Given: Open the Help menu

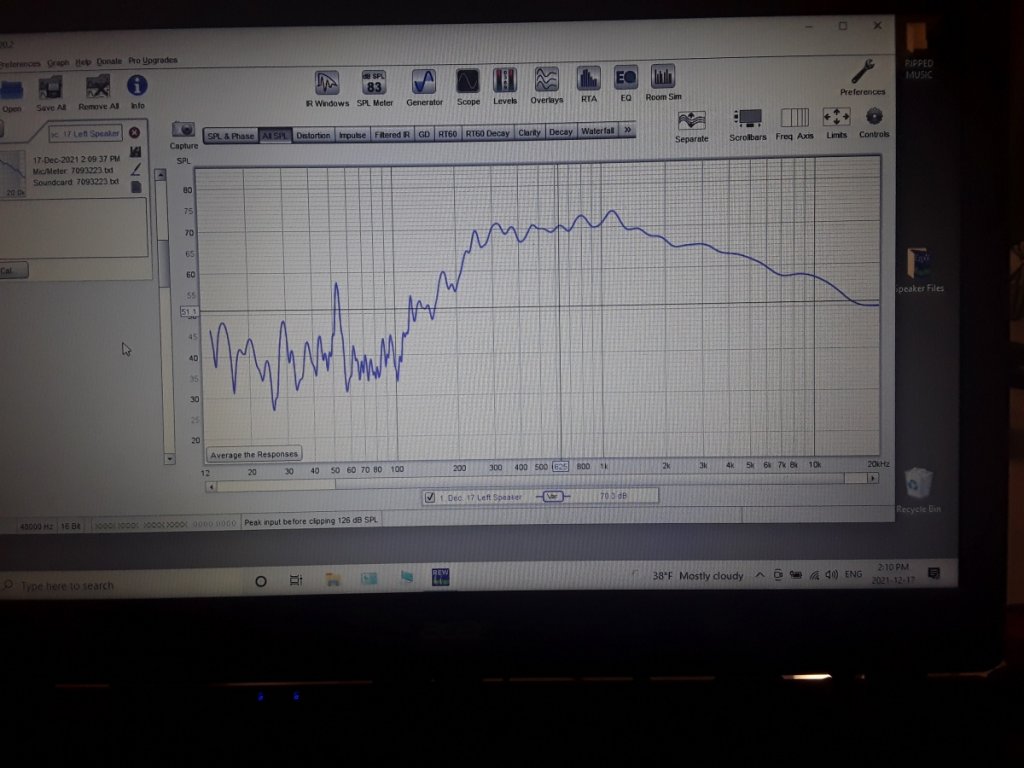Looking at the screenshot, I should point(83,62).
